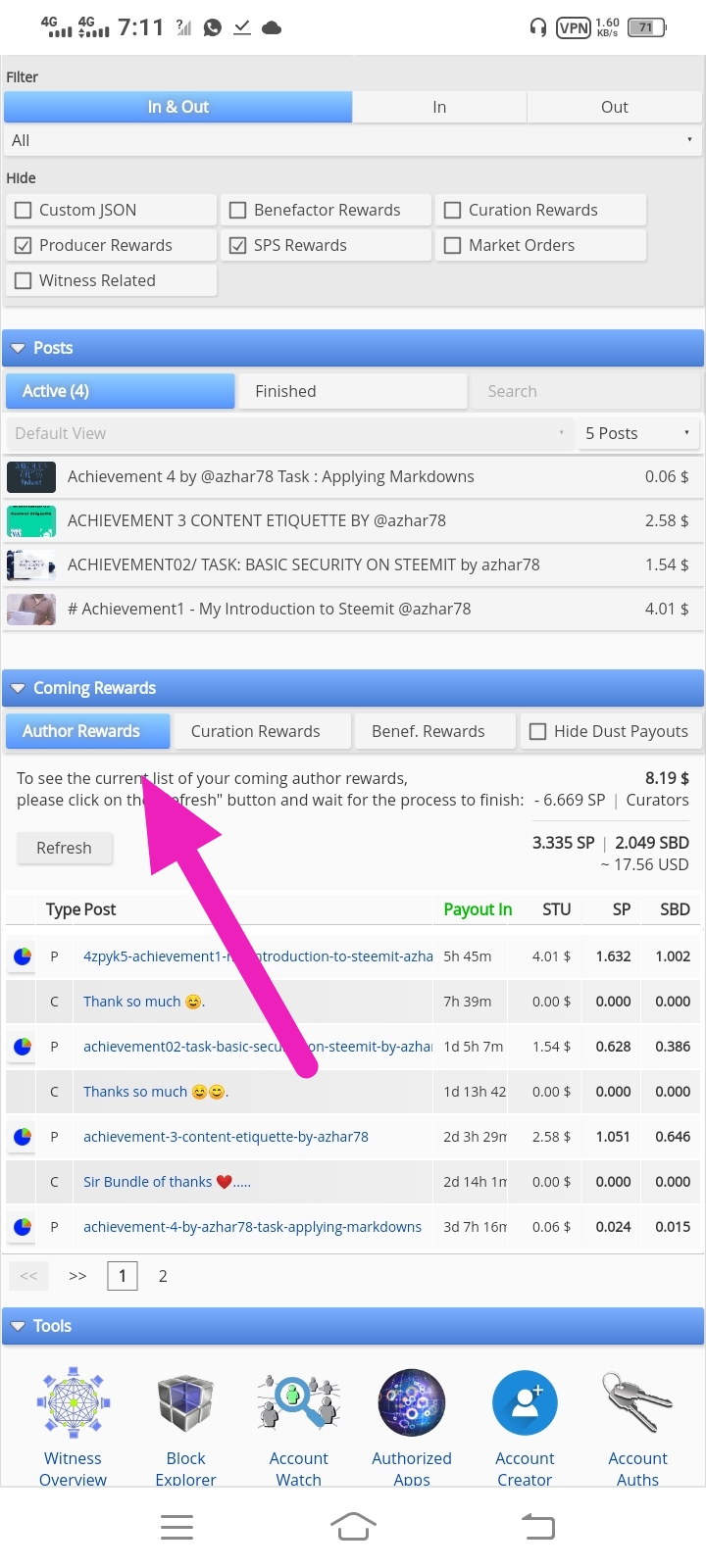Uncheck the Producer Rewards hide option

[24, 245]
